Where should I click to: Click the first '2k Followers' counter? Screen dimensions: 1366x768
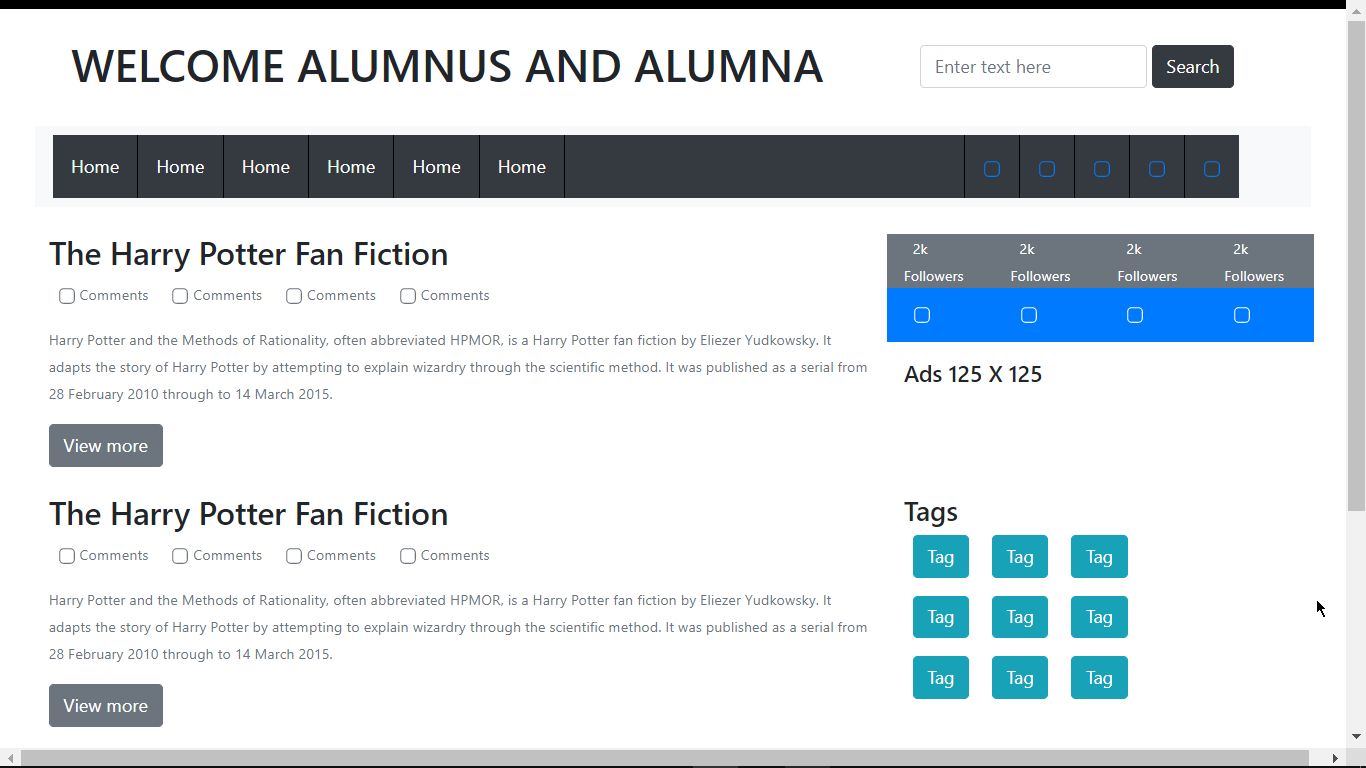pos(934,262)
